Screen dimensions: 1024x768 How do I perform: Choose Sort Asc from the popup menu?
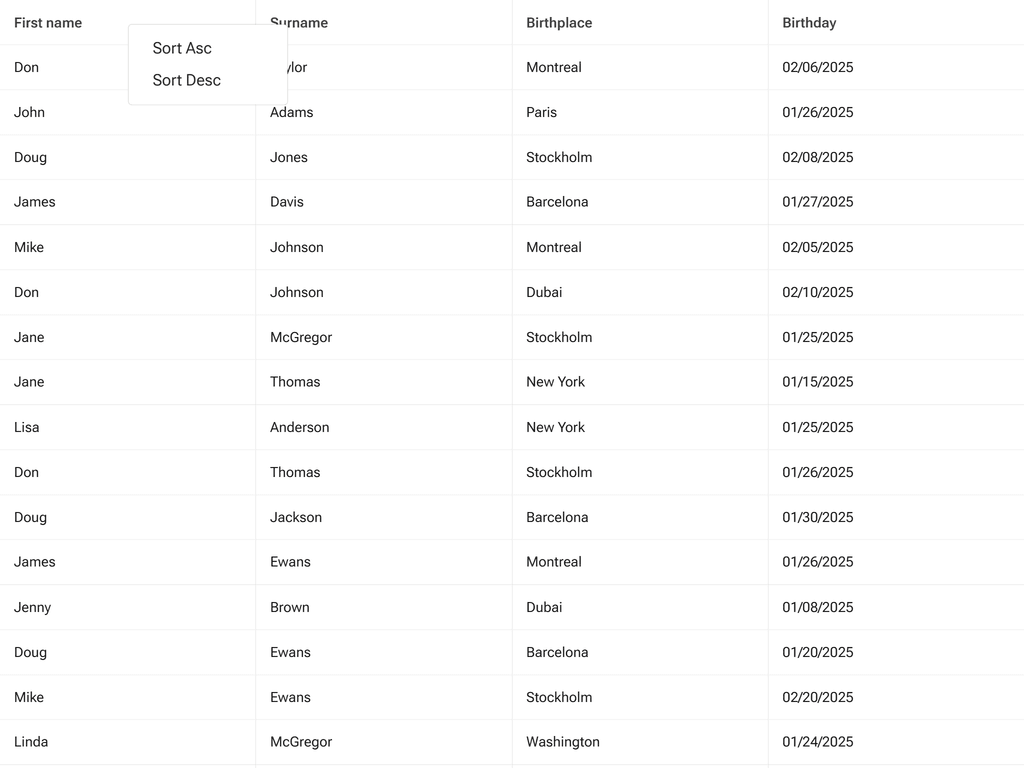click(x=182, y=48)
